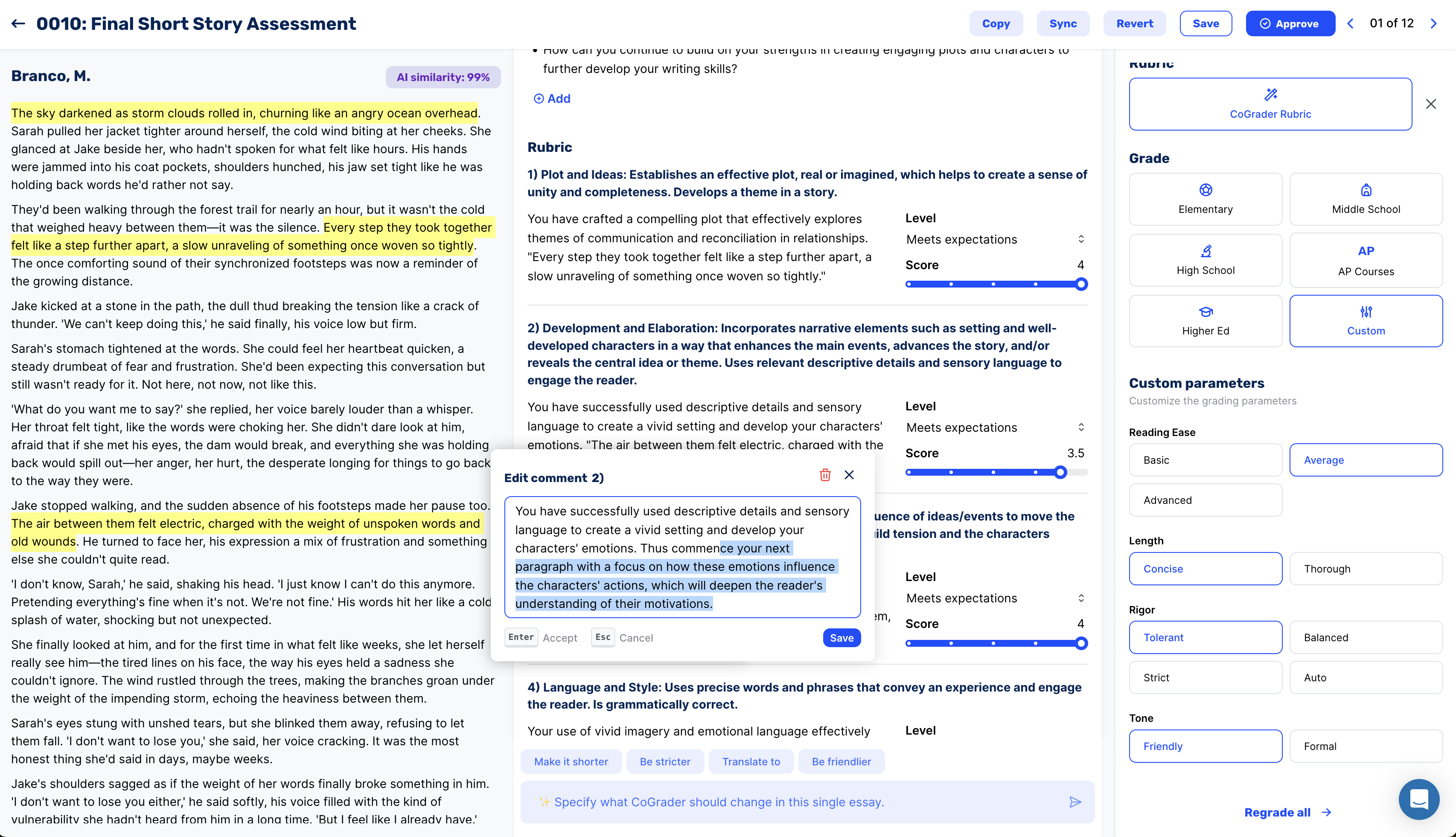This screenshot has width=1456, height=837.
Task: Select High School grade level
Action: pyautogui.click(x=1205, y=260)
